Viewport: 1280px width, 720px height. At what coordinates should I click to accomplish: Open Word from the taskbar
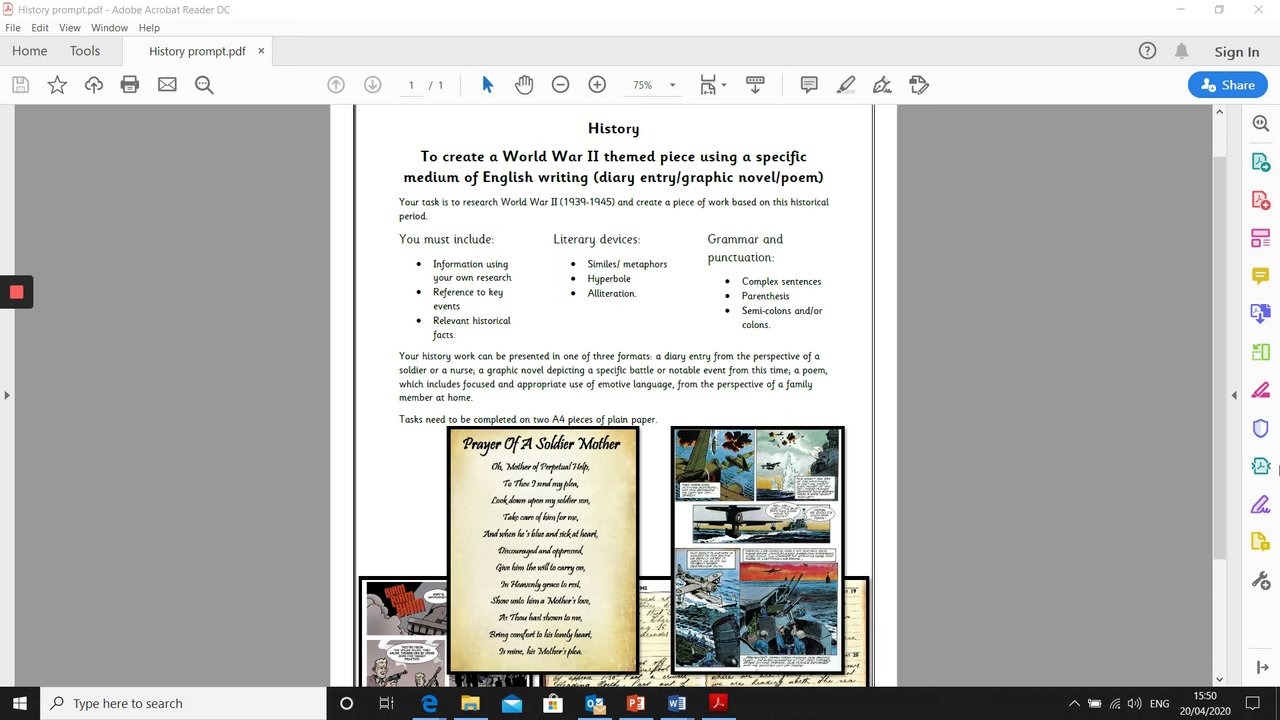[676, 703]
